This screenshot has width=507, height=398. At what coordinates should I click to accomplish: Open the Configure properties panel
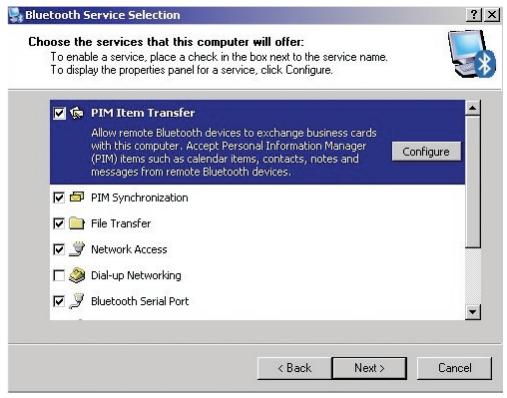pos(426,152)
